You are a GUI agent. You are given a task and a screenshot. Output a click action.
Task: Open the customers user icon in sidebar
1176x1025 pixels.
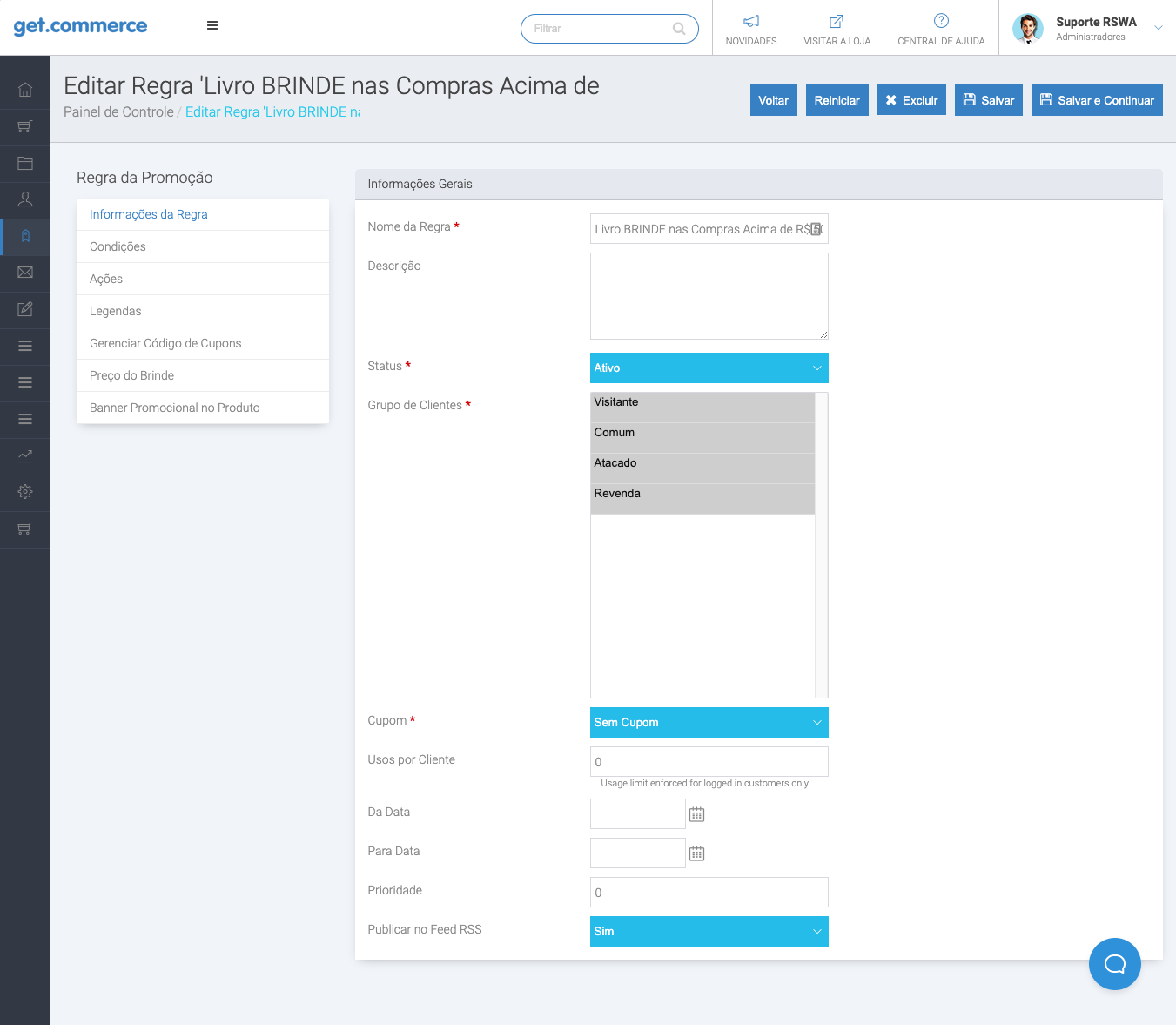25,199
